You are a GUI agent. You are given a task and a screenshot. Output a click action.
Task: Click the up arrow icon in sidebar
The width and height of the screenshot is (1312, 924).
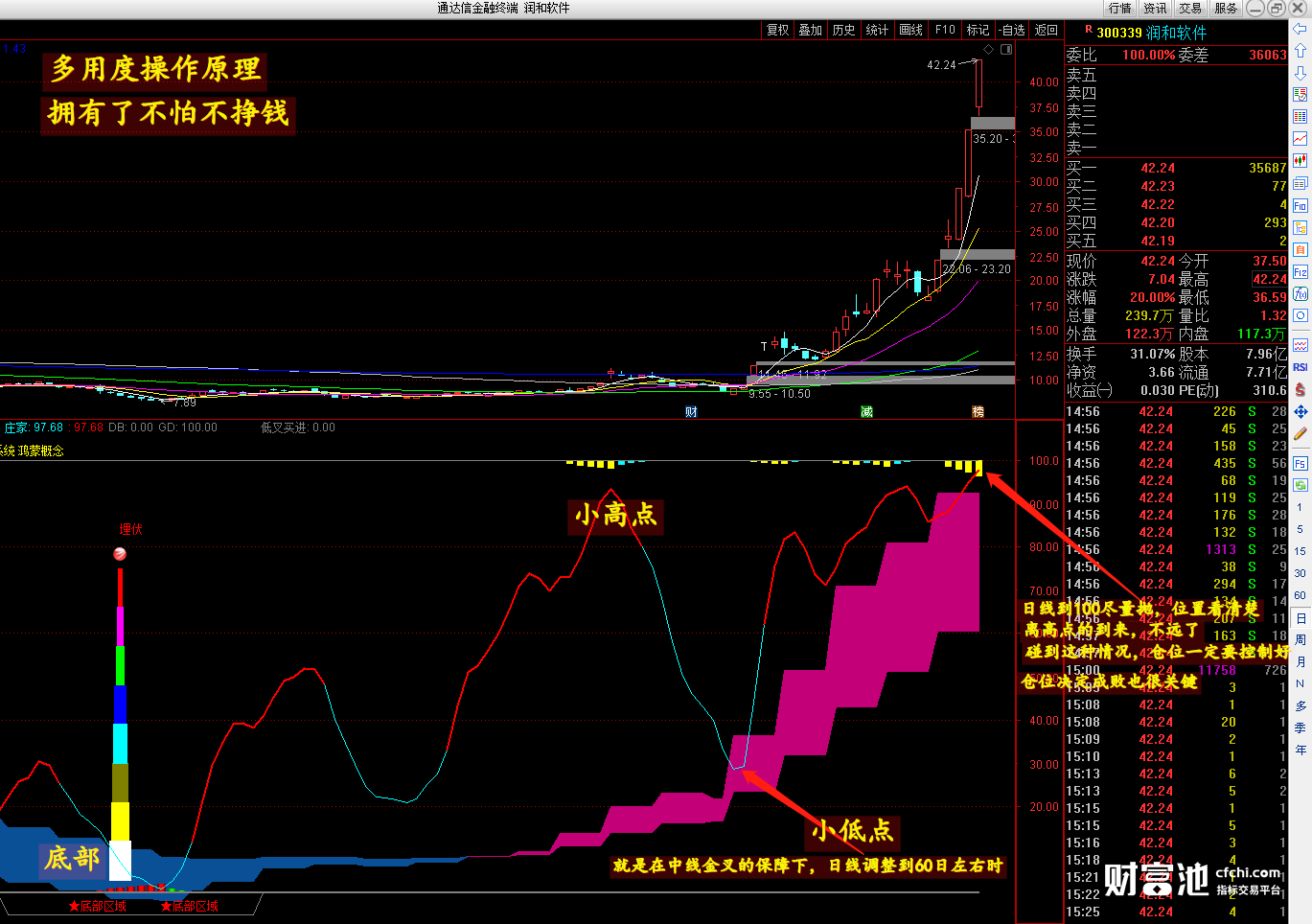1300,51
